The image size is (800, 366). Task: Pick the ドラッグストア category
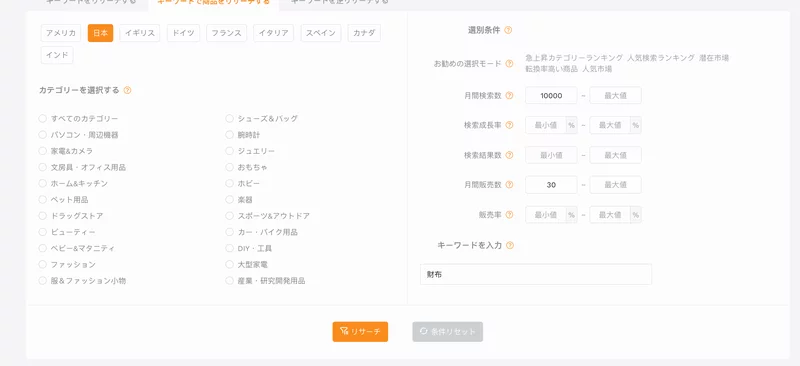(43, 216)
